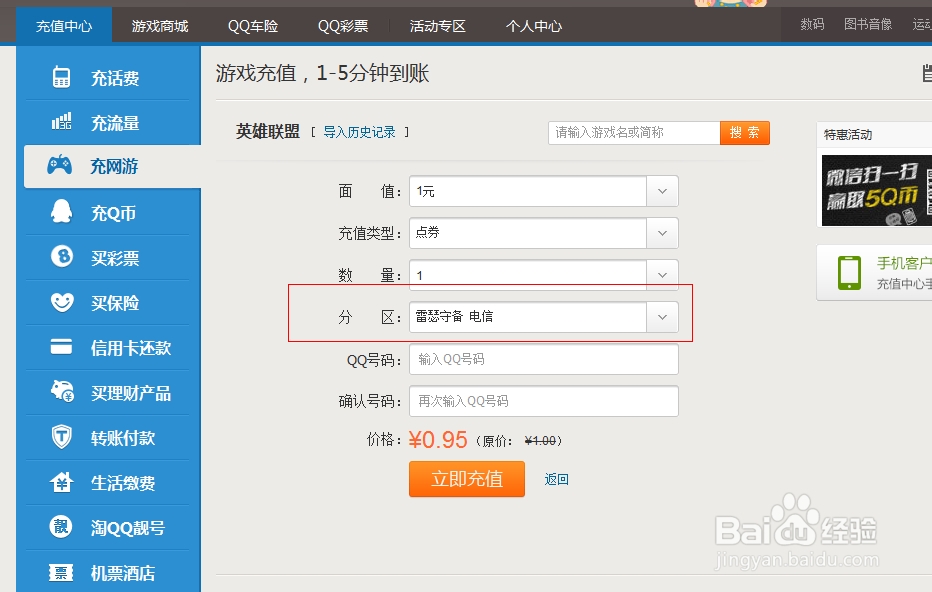Click the 图书音像 link in the top bar
This screenshot has width=932, height=592.
(868, 24)
